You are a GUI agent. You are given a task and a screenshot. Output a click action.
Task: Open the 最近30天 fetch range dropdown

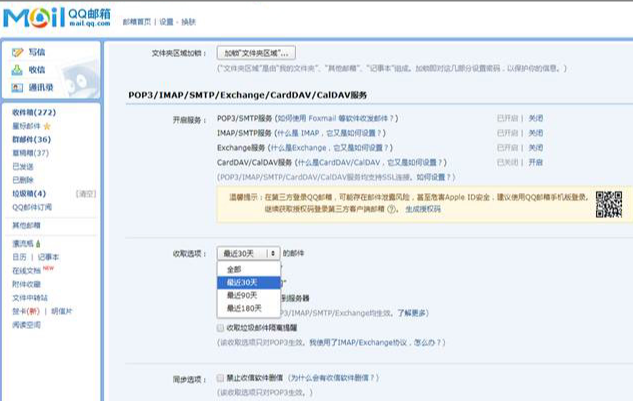tap(248, 253)
